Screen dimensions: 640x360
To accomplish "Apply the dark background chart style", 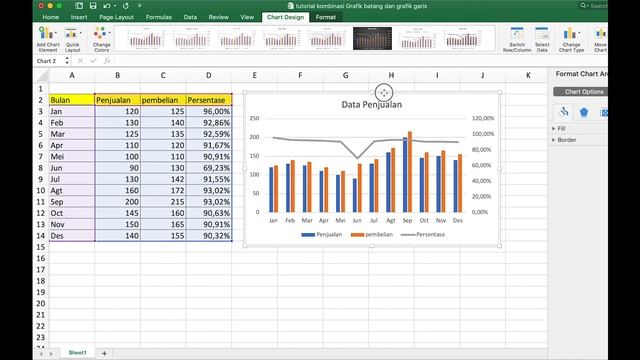I will pyautogui.click(x=372, y=38).
